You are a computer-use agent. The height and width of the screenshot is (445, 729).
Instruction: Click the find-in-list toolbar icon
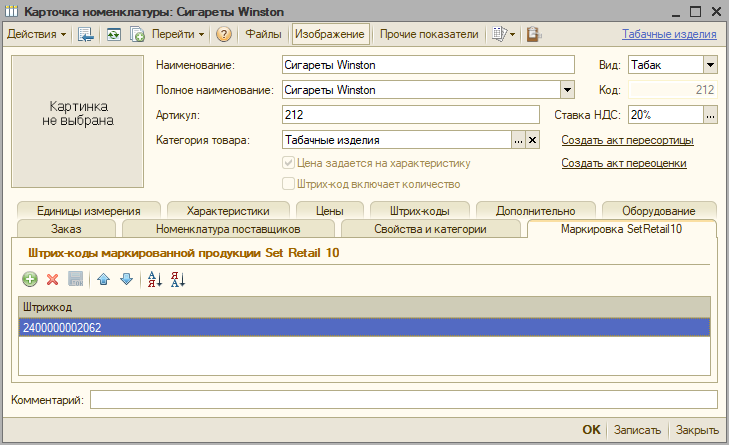point(86,34)
